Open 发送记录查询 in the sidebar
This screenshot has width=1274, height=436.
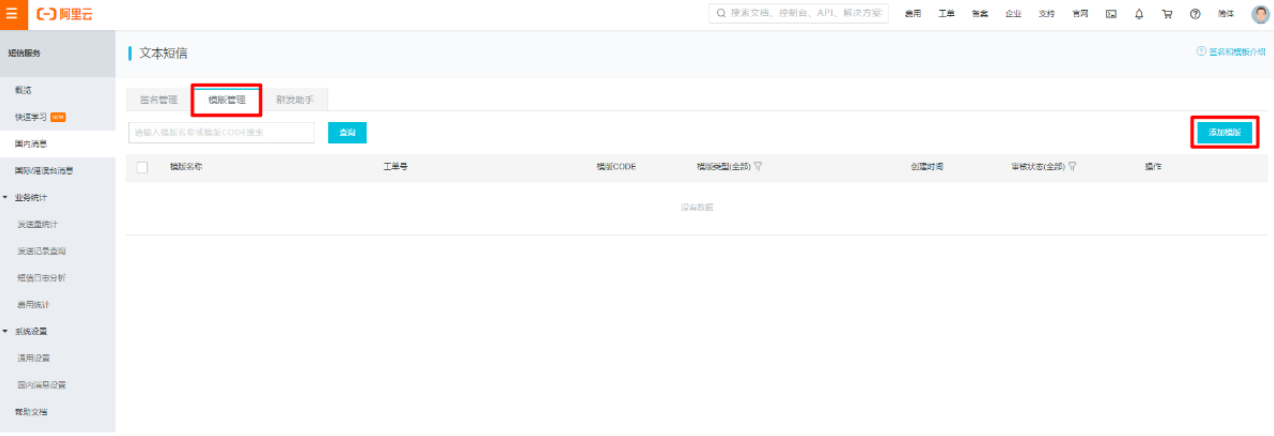tap(42, 251)
